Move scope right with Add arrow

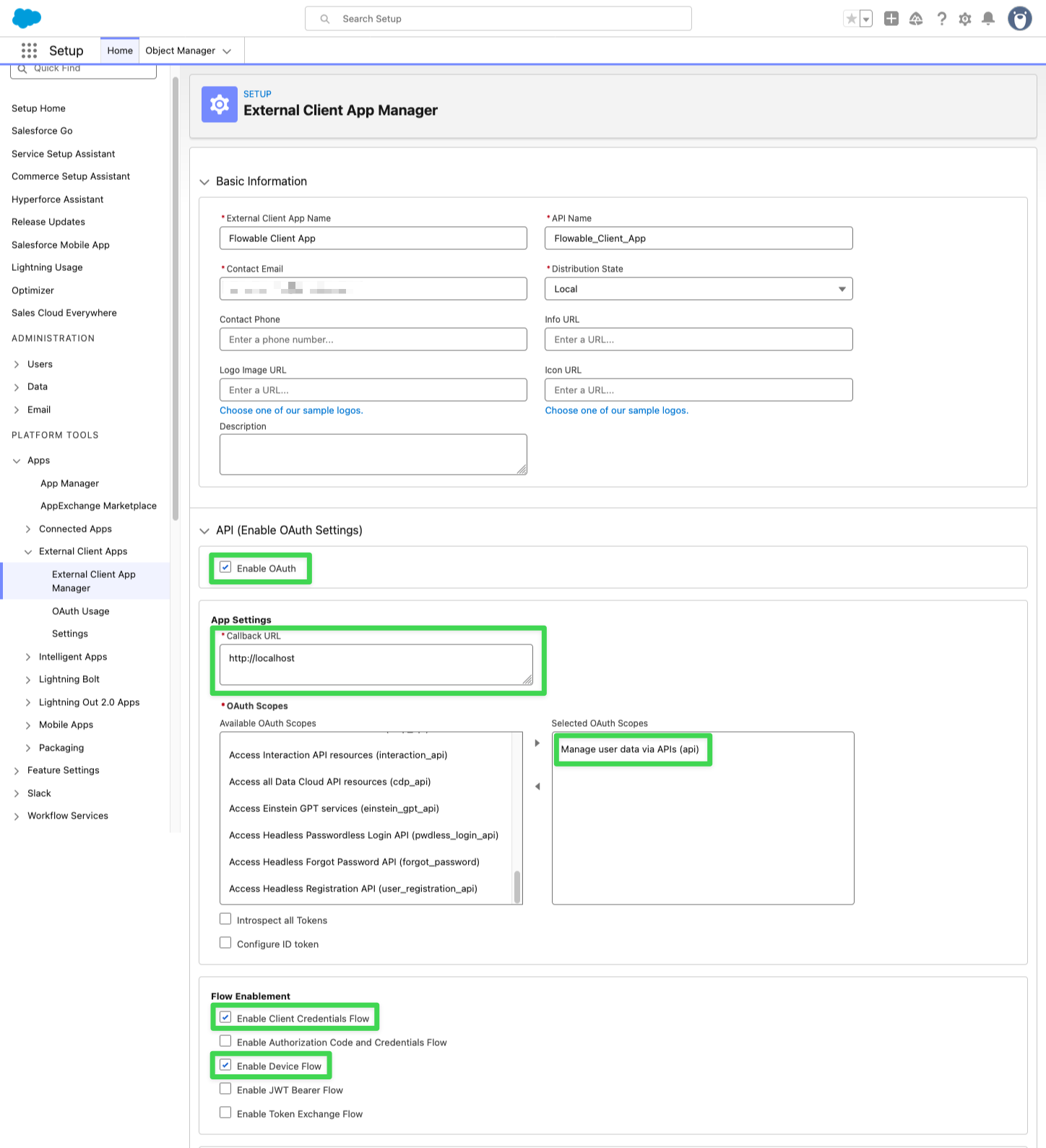coord(537,743)
